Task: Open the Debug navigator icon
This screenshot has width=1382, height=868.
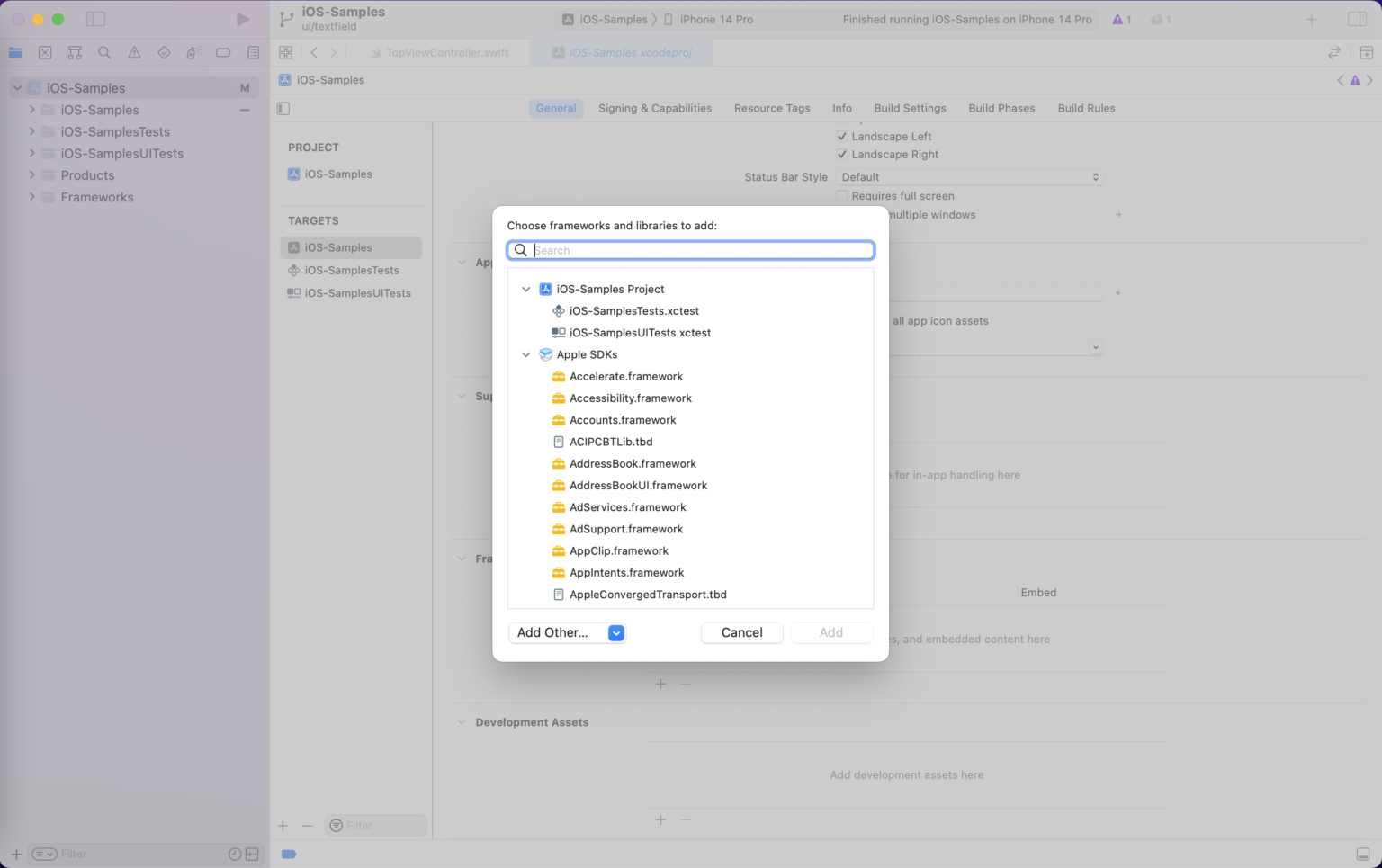Action: click(x=193, y=52)
